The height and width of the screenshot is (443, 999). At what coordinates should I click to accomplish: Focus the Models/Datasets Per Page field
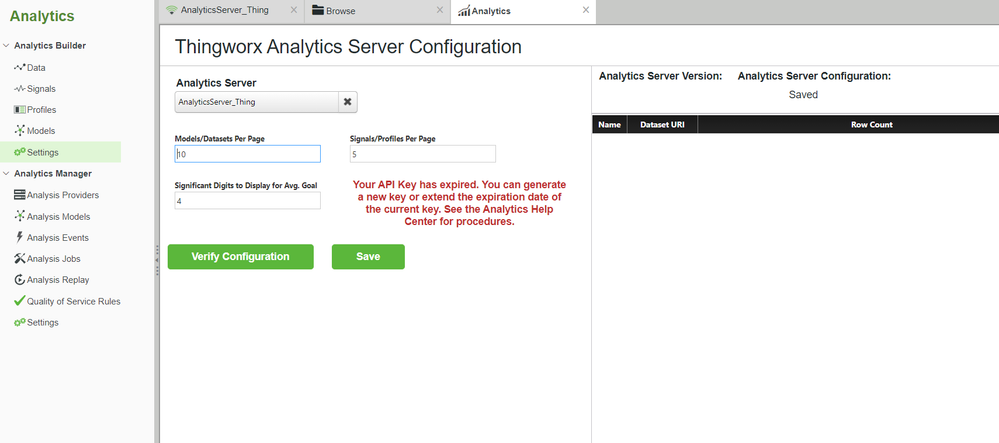click(248, 154)
